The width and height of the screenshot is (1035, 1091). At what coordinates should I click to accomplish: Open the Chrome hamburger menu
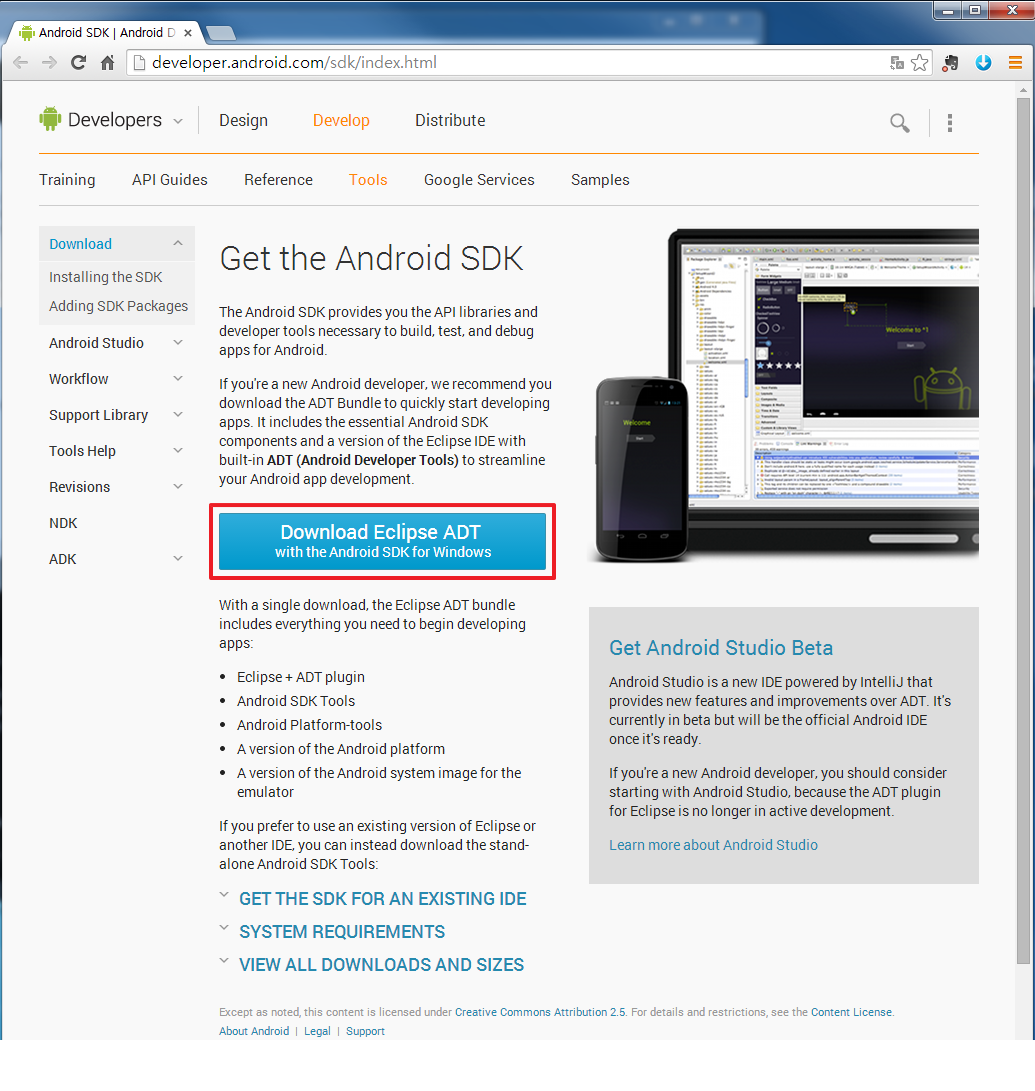(1014, 63)
